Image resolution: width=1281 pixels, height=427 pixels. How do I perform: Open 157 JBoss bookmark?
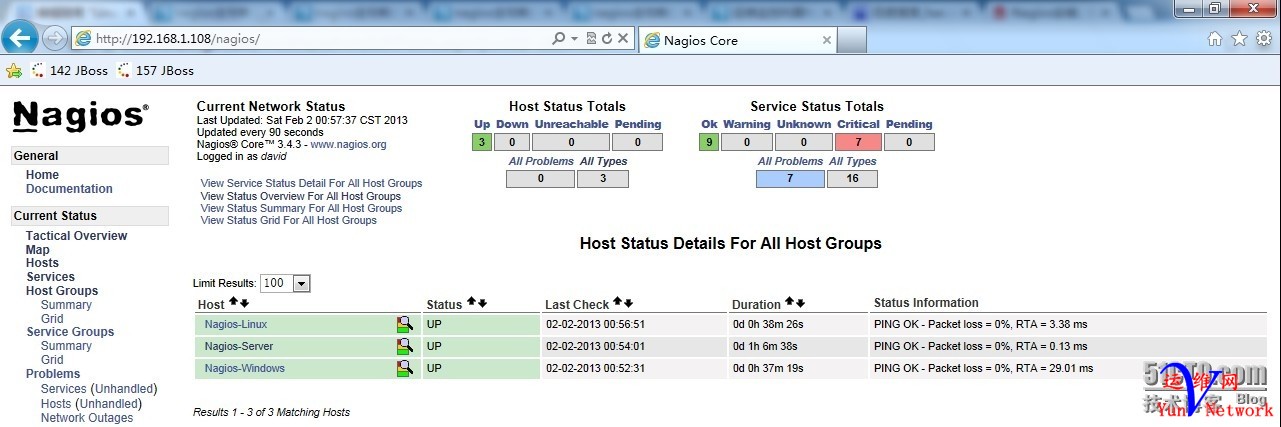155,70
